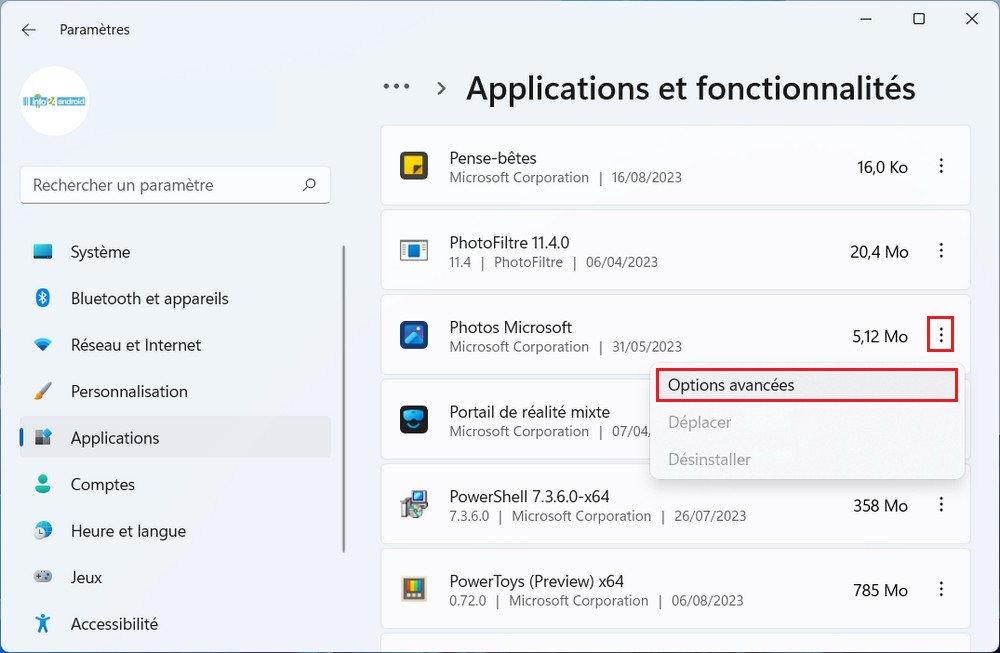Click the Personnalisation paintbrush icon

pos(43,391)
